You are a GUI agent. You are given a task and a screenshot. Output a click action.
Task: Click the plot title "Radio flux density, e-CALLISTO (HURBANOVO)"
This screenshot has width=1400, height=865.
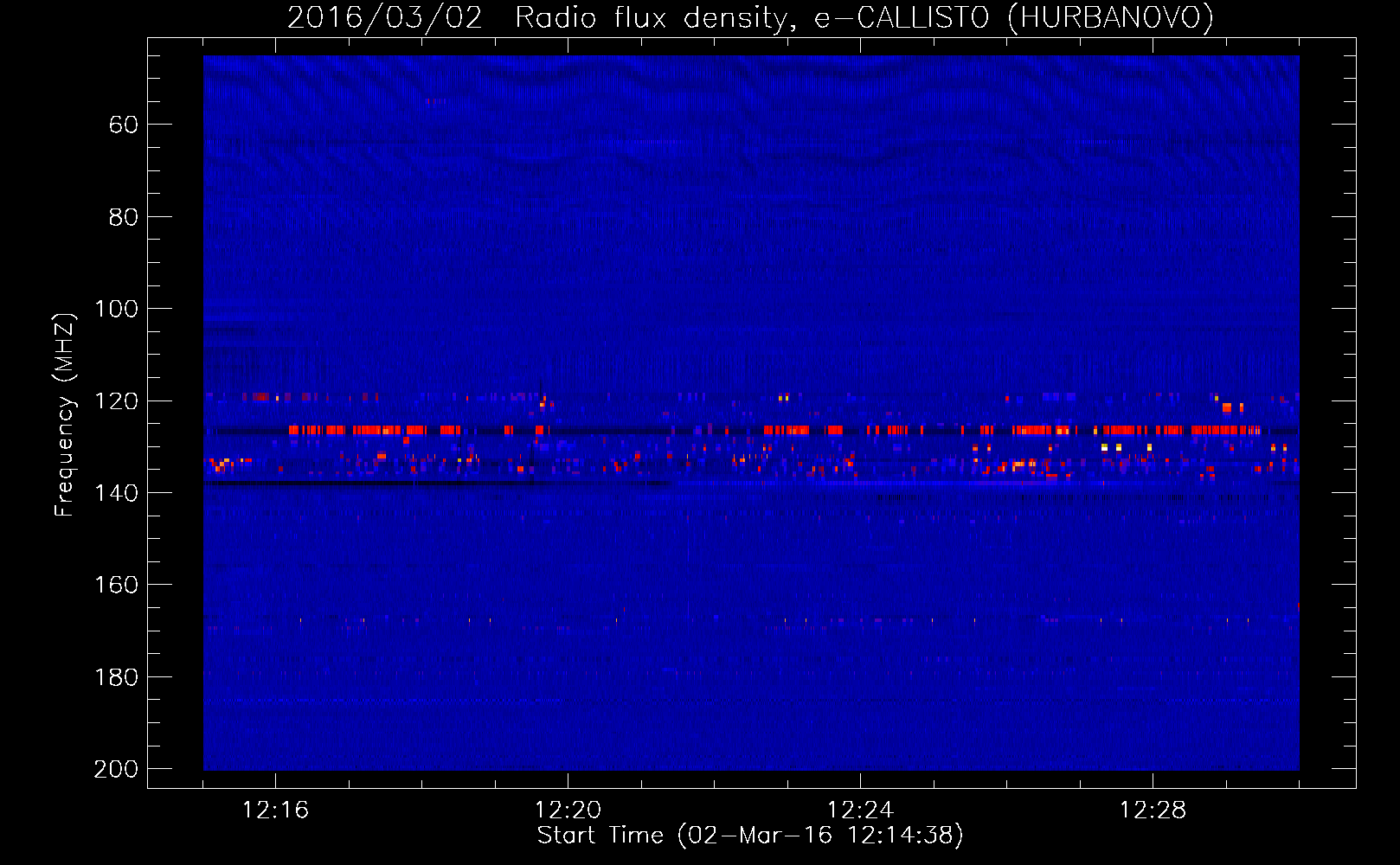(864, 17)
